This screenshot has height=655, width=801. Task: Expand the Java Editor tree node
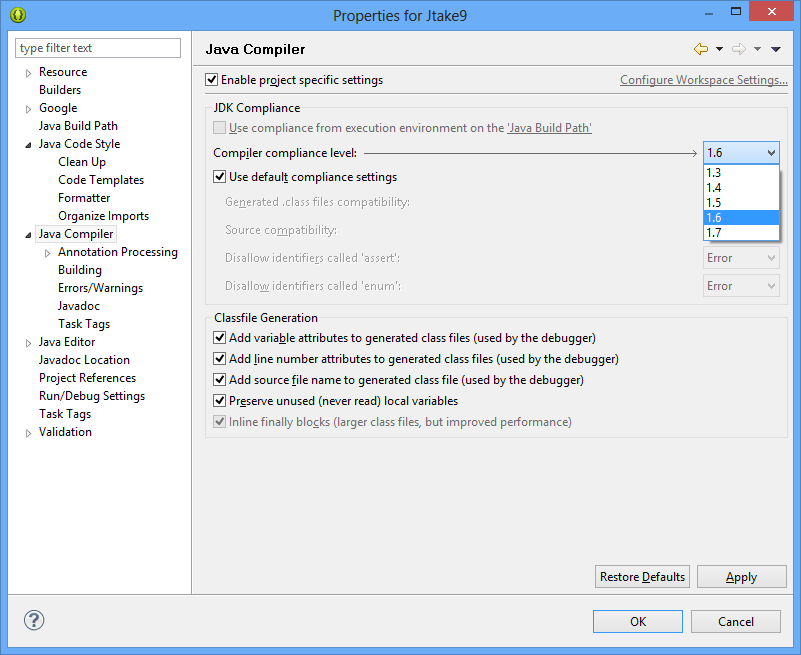click(29, 343)
